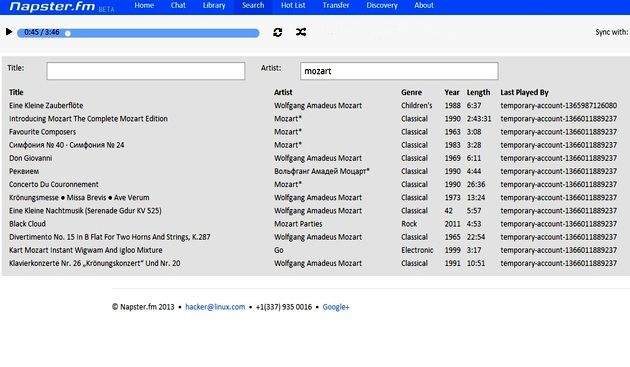Click the Title column header
630x367 pixels.
(16, 92)
